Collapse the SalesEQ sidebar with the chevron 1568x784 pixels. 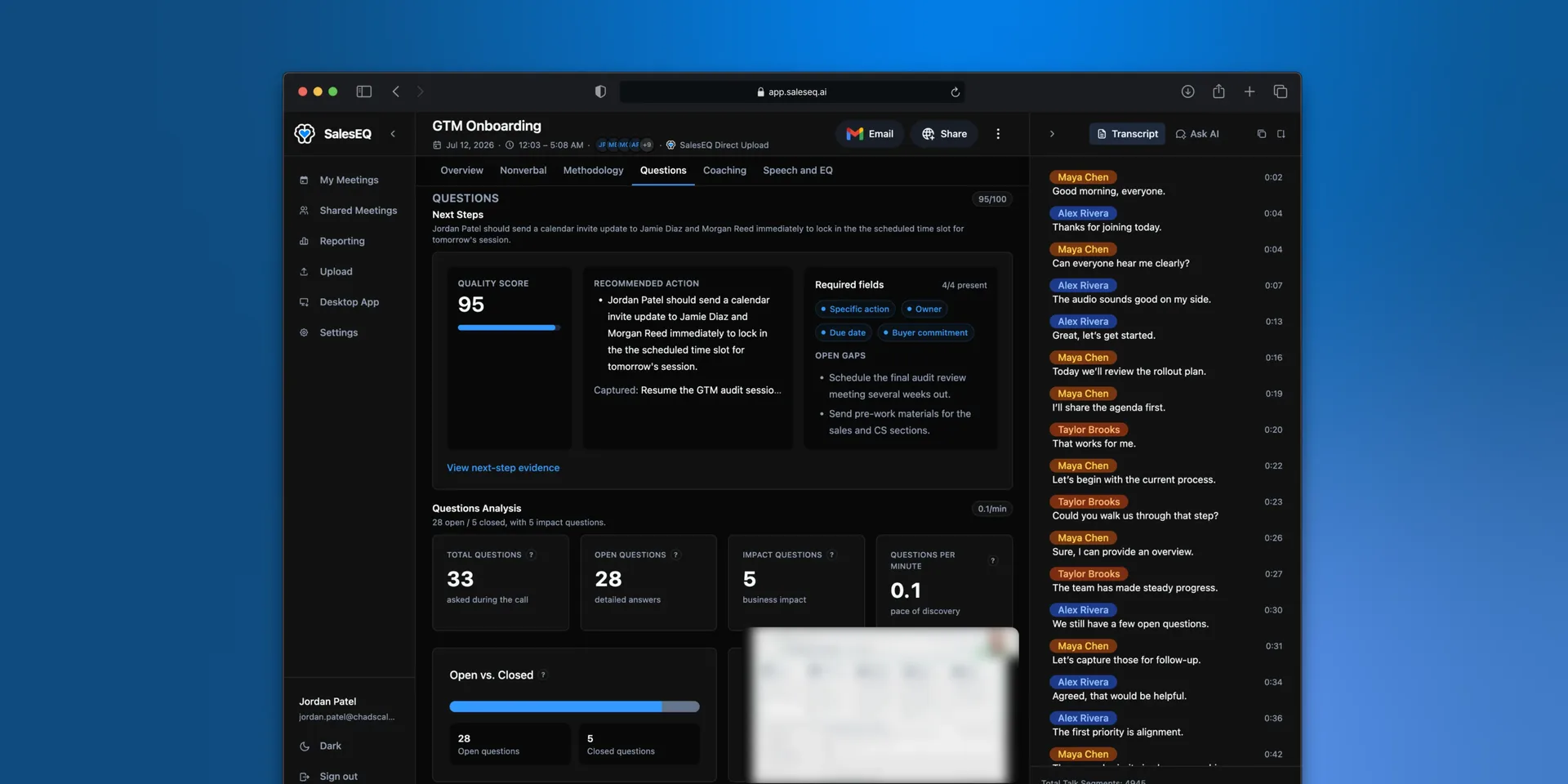[393, 134]
